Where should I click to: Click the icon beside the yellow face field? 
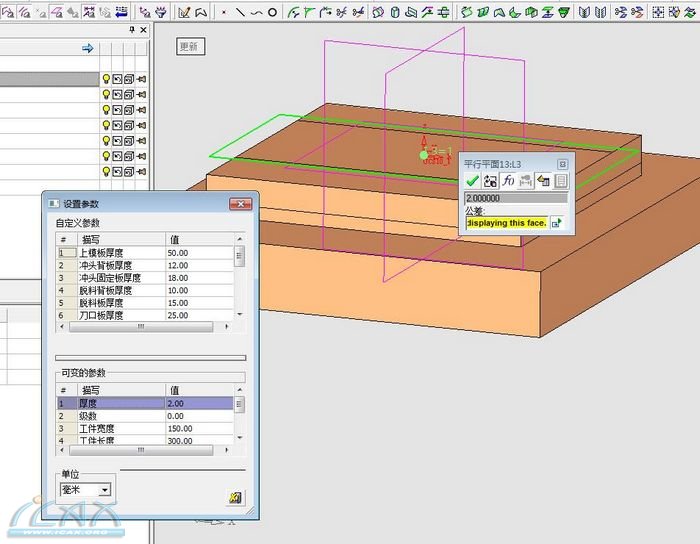click(x=557, y=222)
